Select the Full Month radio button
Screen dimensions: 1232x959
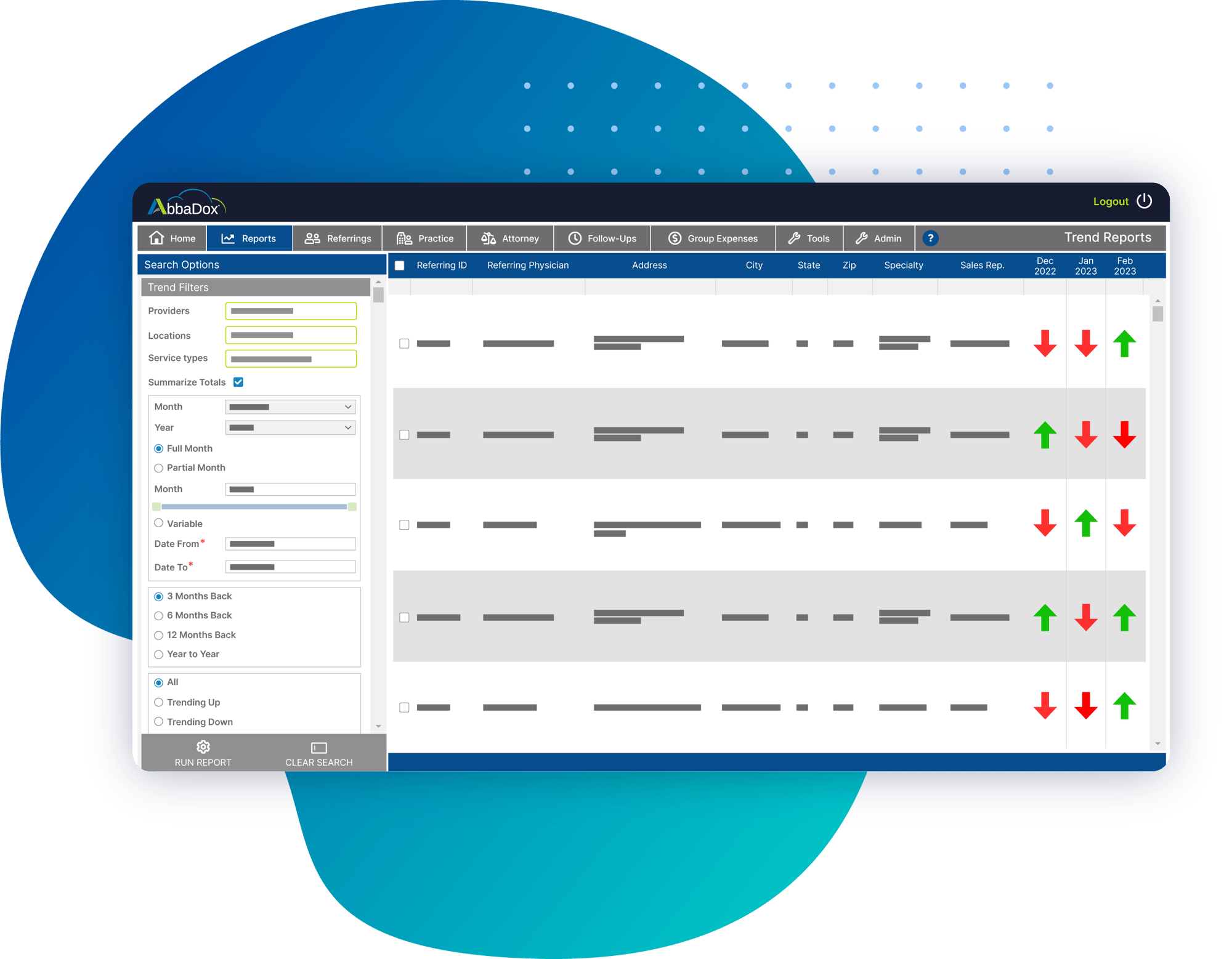[158, 448]
